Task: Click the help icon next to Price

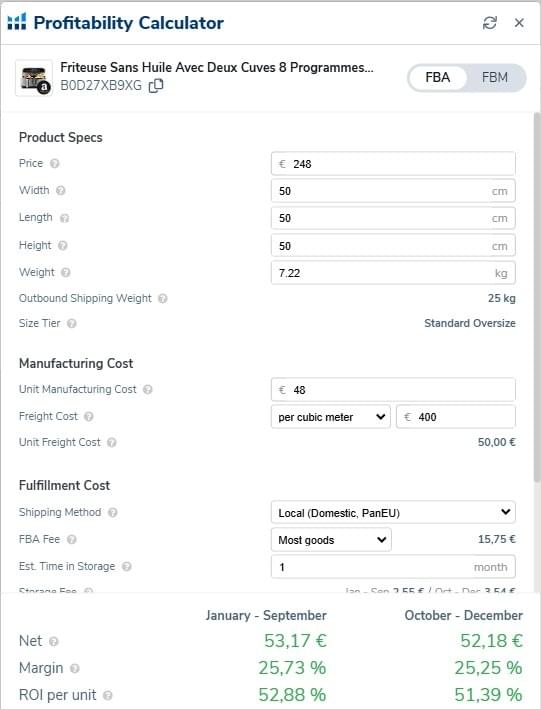Action: tap(55, 164)
